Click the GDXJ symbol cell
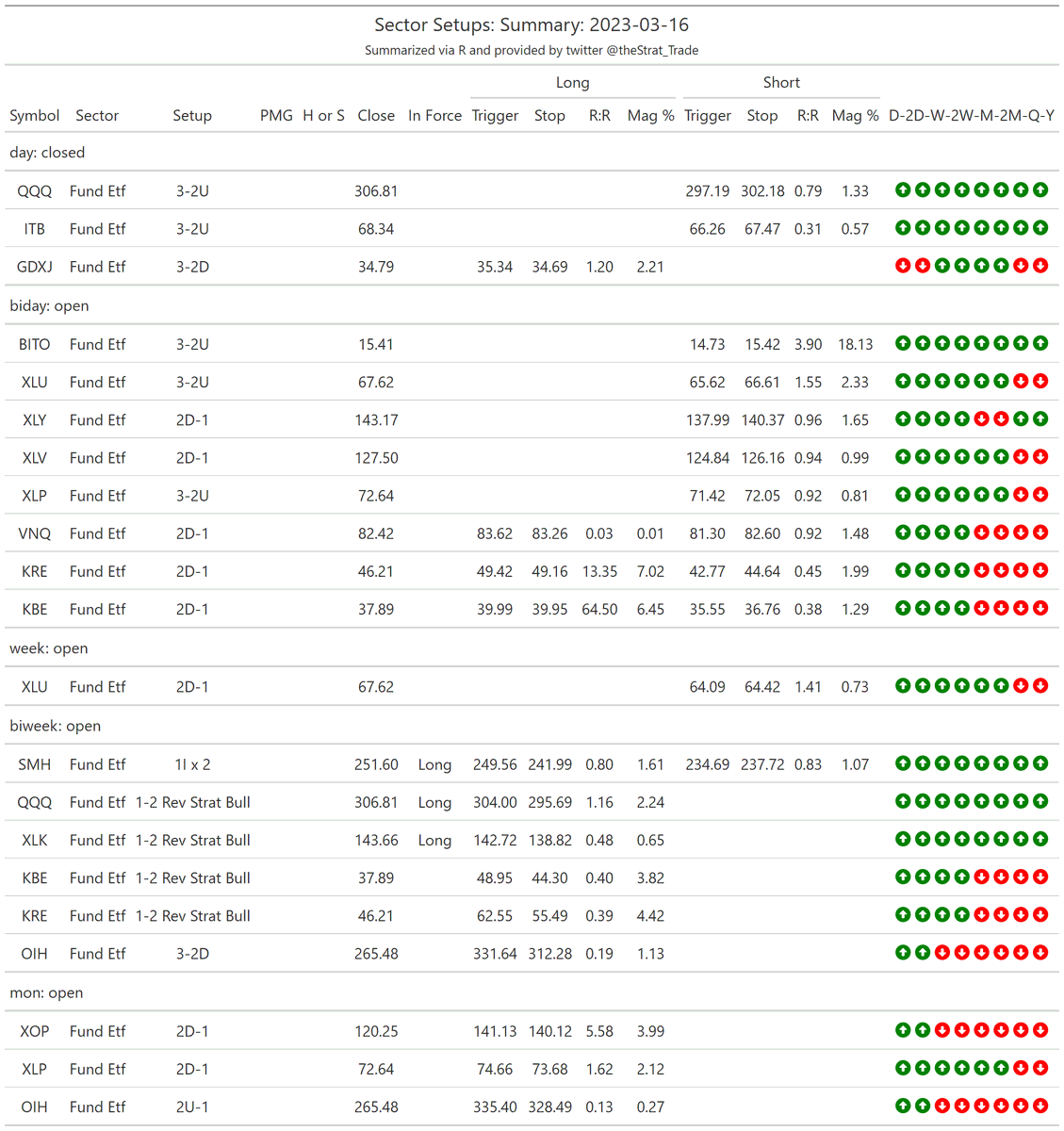Viewport: 1064px width, 1131px height. coord(35,267)
